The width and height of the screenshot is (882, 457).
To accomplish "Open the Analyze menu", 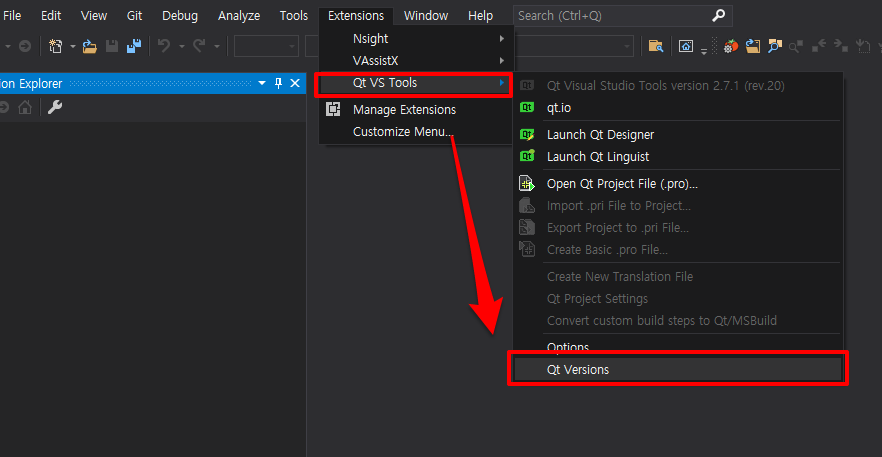I will pos(239,16).
